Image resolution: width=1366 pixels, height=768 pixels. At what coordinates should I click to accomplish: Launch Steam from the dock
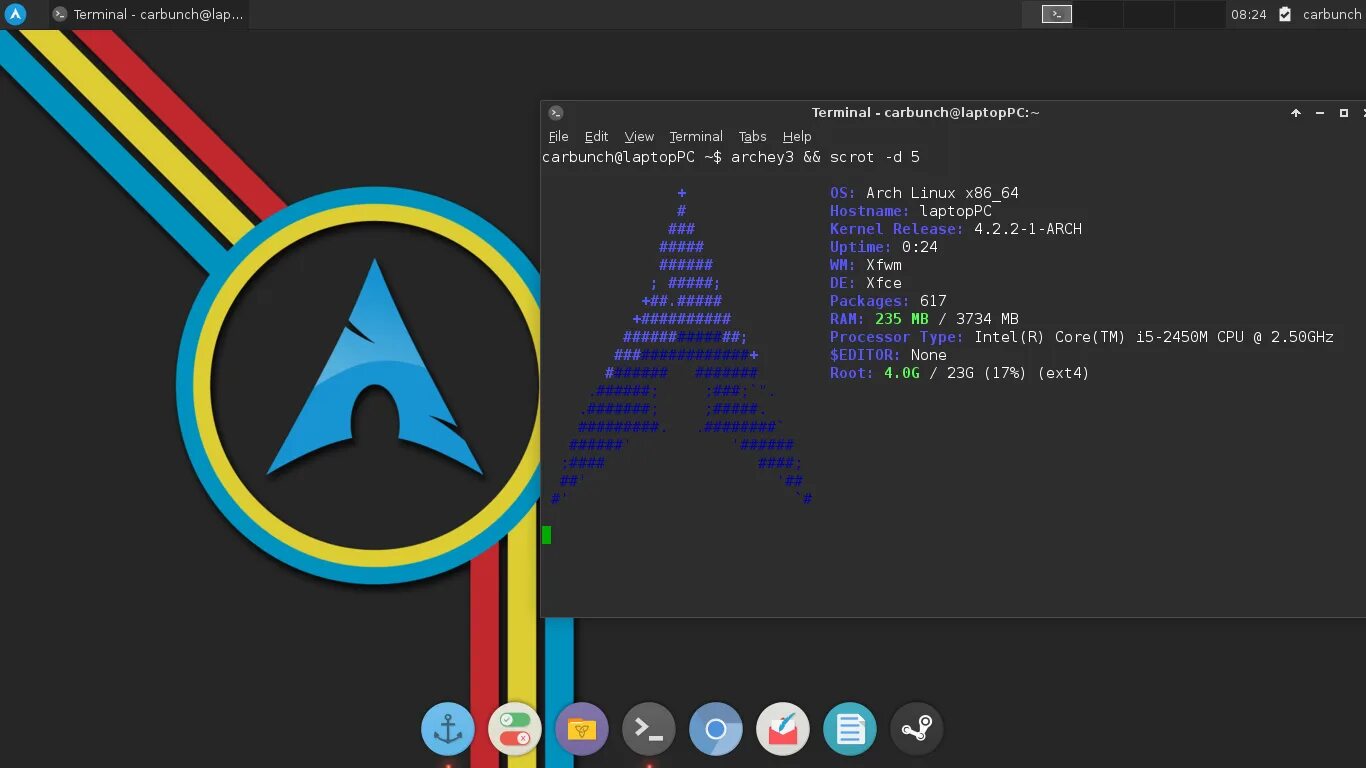[916, 729]
